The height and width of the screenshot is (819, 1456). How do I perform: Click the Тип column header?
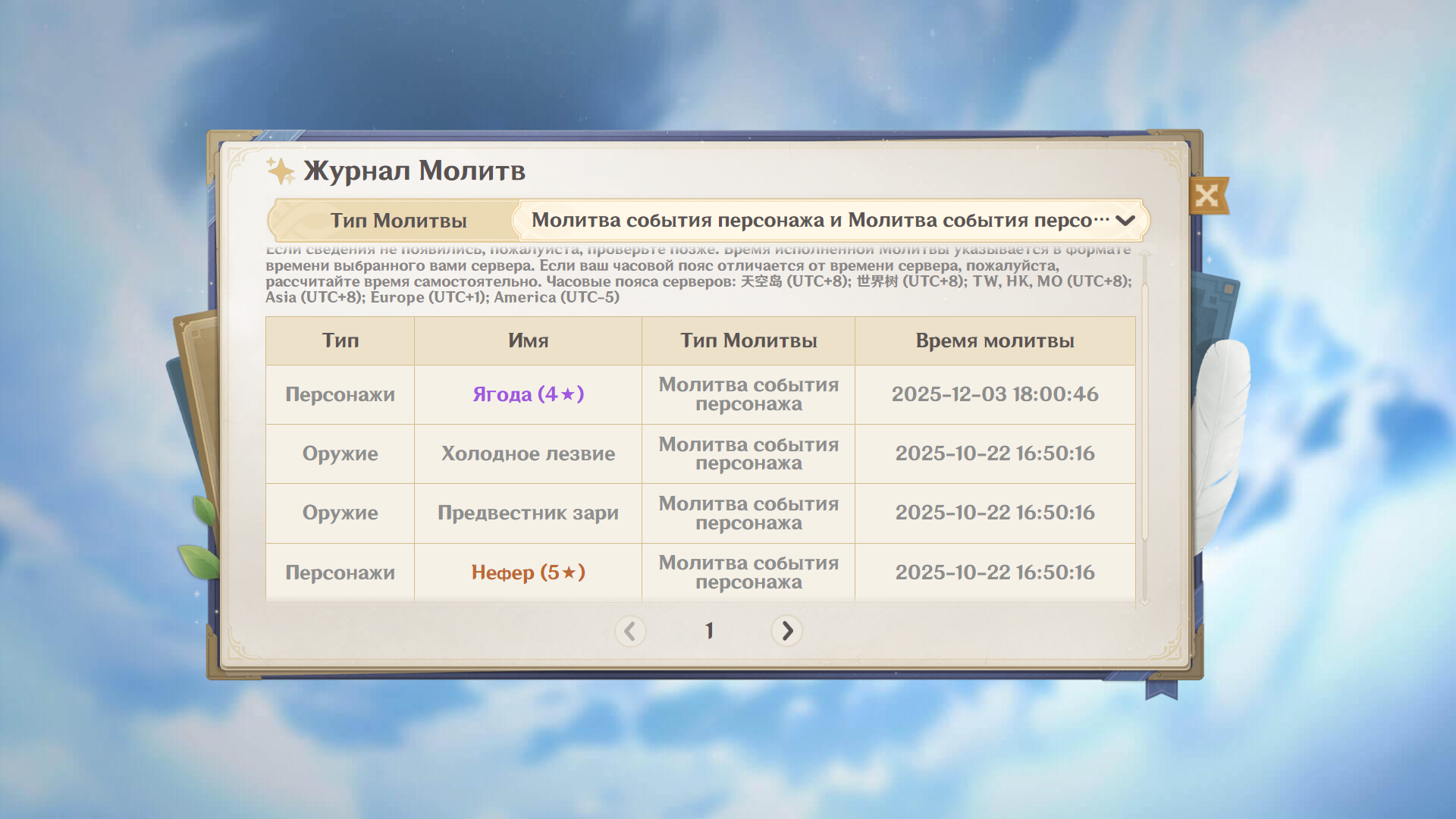point(340,340)
